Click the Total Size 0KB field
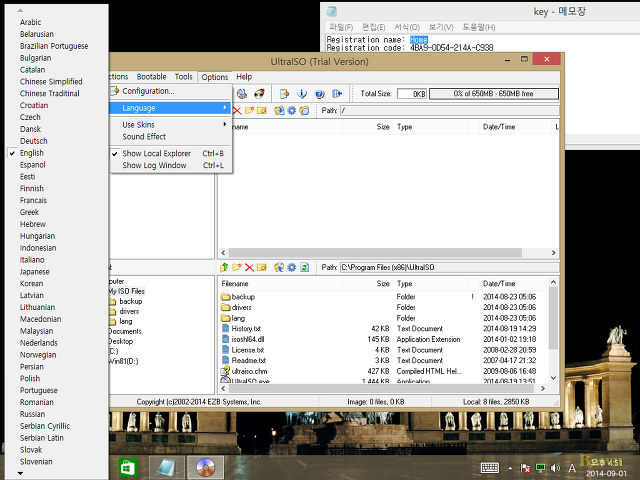640x480 pixels. tap(412, 94)
